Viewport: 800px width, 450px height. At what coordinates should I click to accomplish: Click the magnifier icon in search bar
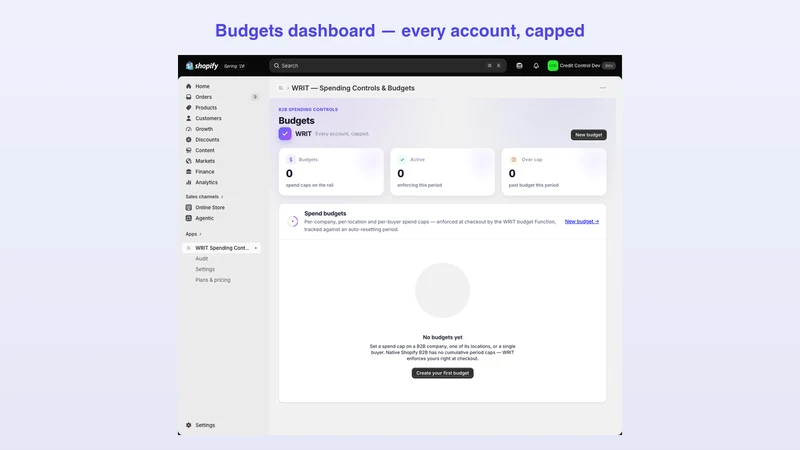click(x=277, y=66)
